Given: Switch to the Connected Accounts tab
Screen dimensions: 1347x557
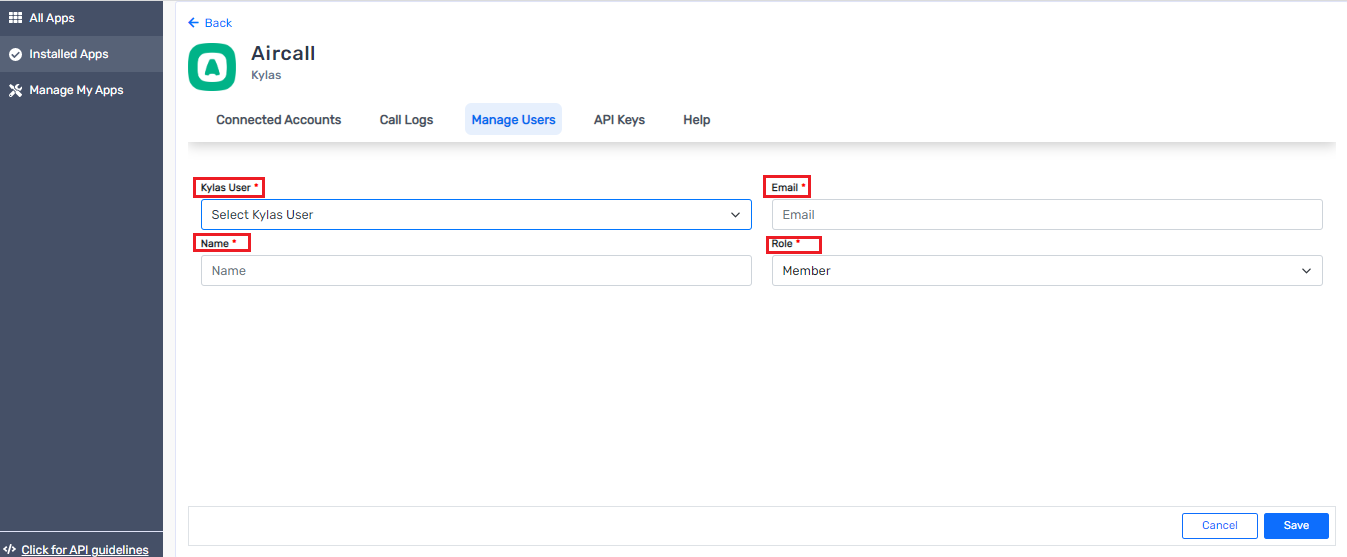Looking at the screenshot, I should (x=279, y=120).
